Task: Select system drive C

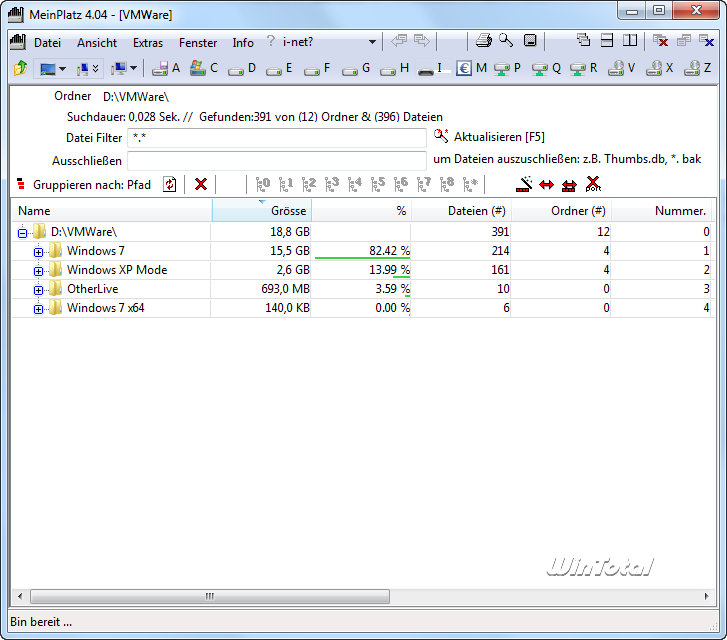Action: 204,68
